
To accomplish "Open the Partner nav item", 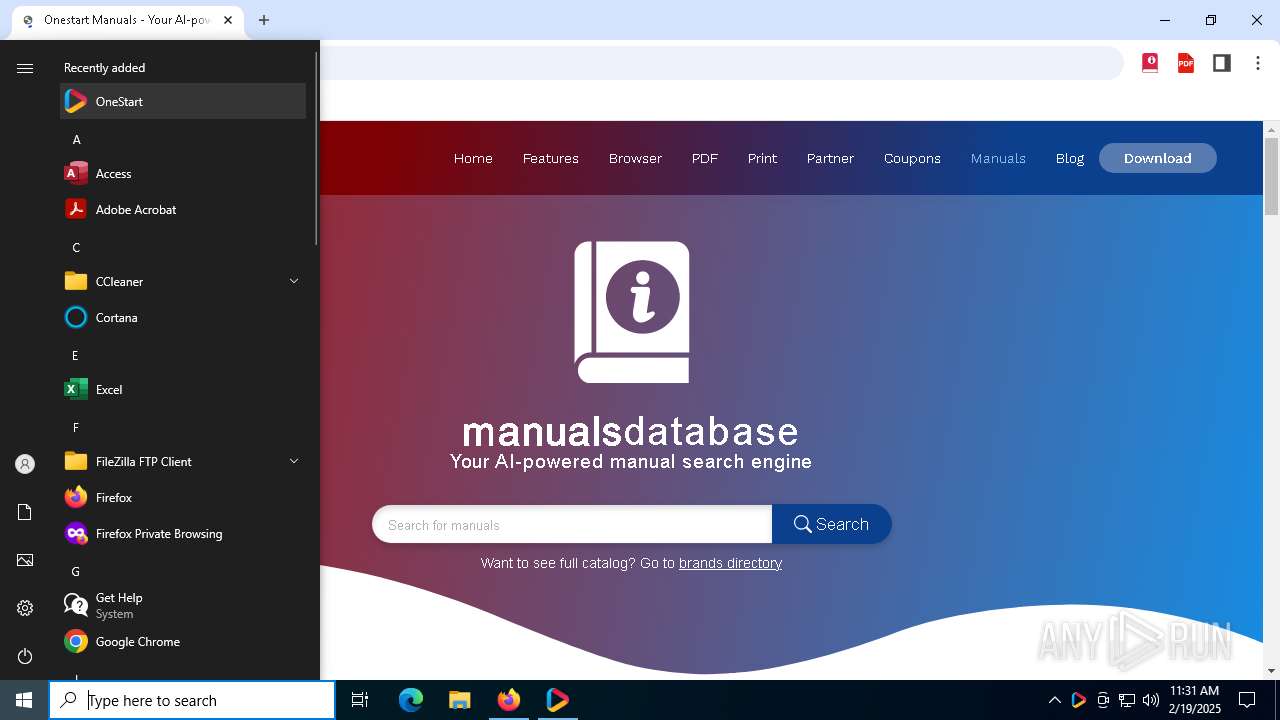I will [x=830, y=158].
